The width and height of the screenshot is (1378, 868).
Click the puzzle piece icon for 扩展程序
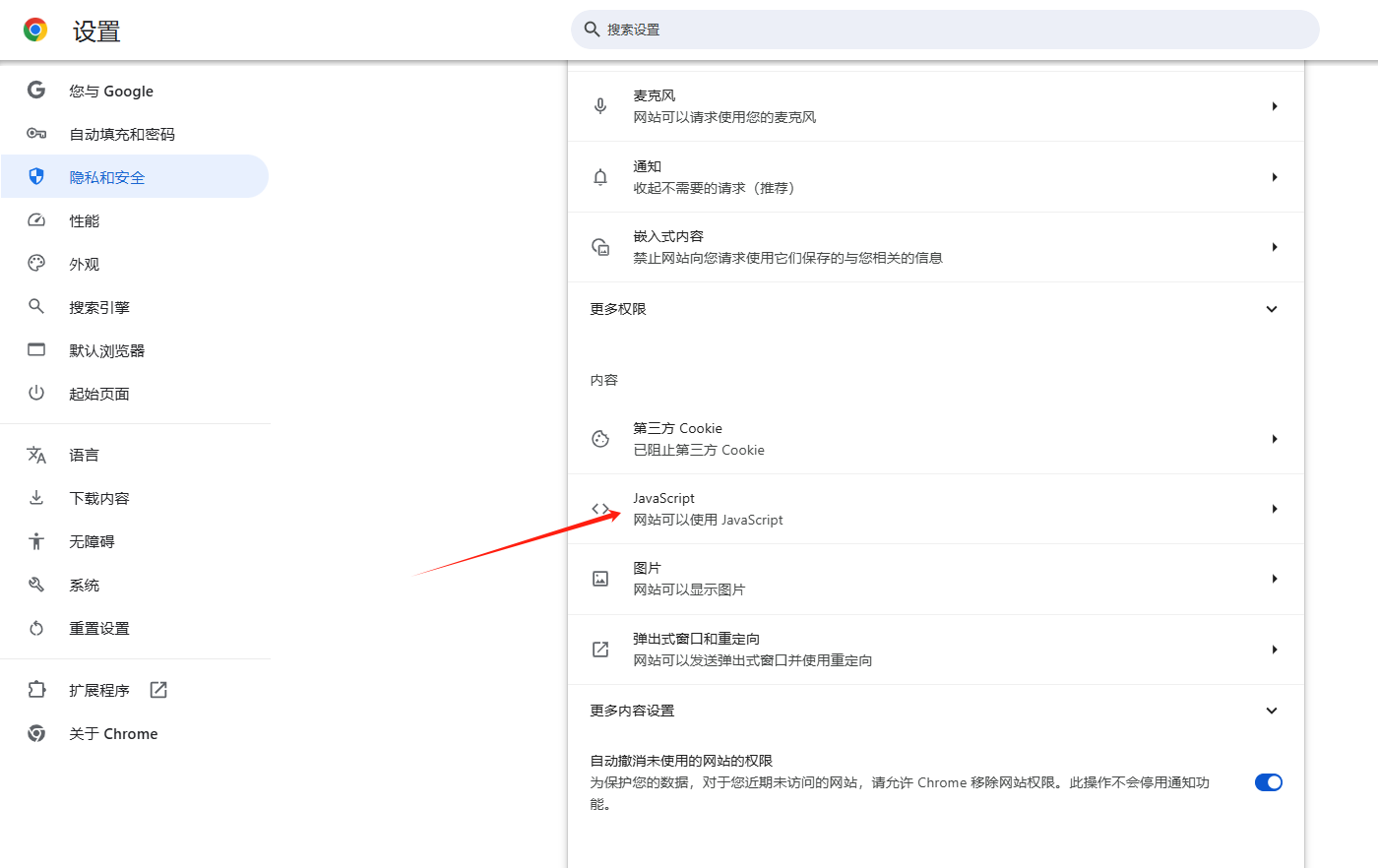(36, 690)
